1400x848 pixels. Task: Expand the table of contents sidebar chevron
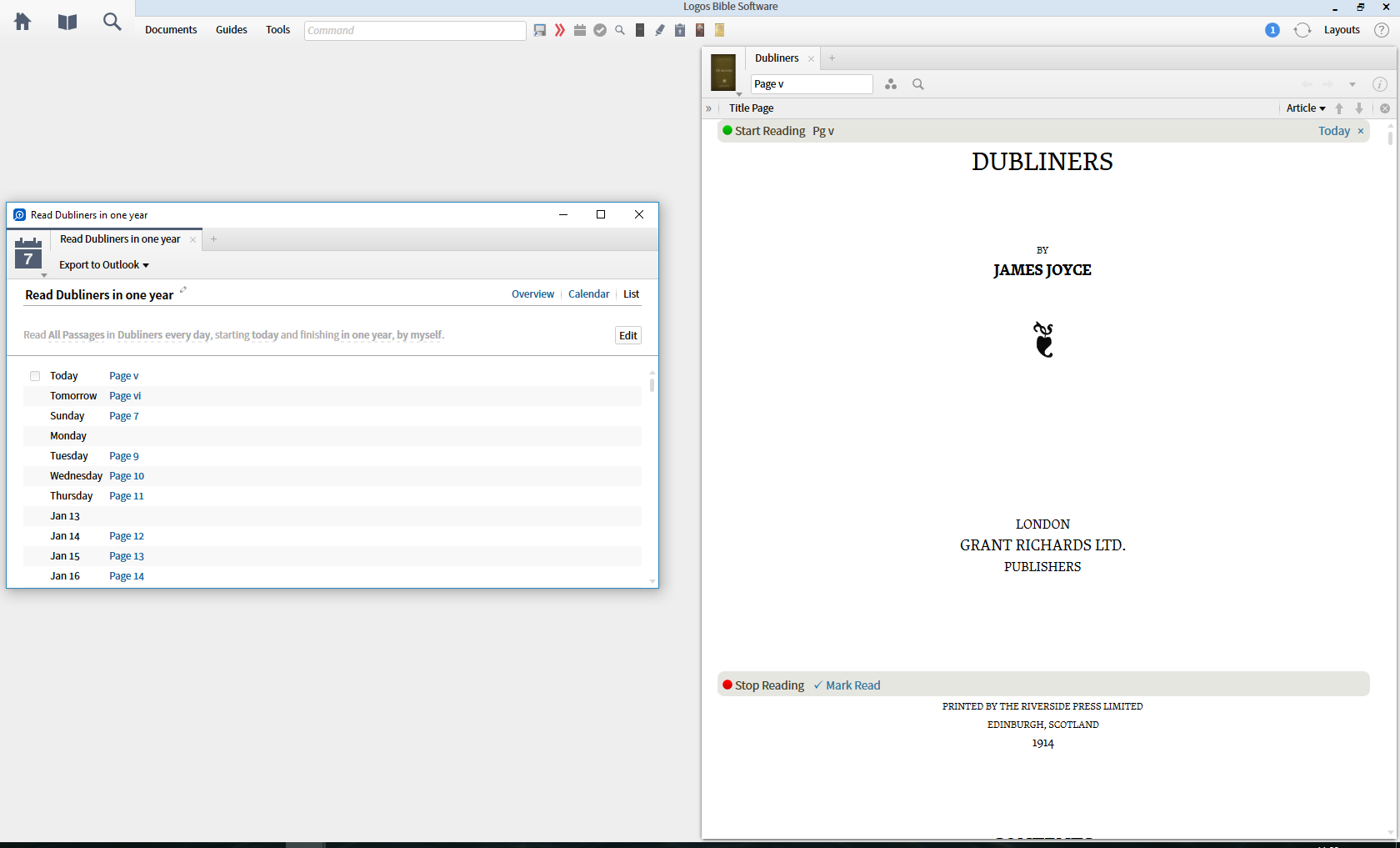pos(708,108)
